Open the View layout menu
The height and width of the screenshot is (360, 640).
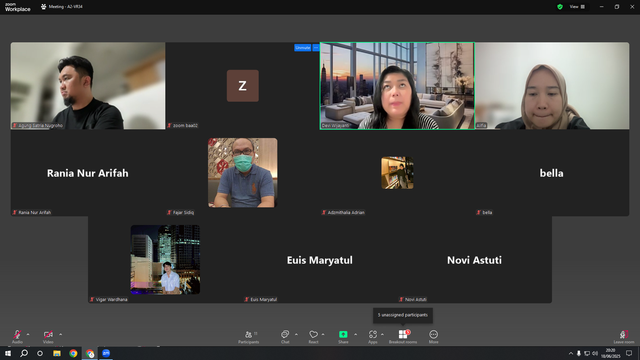pos(577,7)
